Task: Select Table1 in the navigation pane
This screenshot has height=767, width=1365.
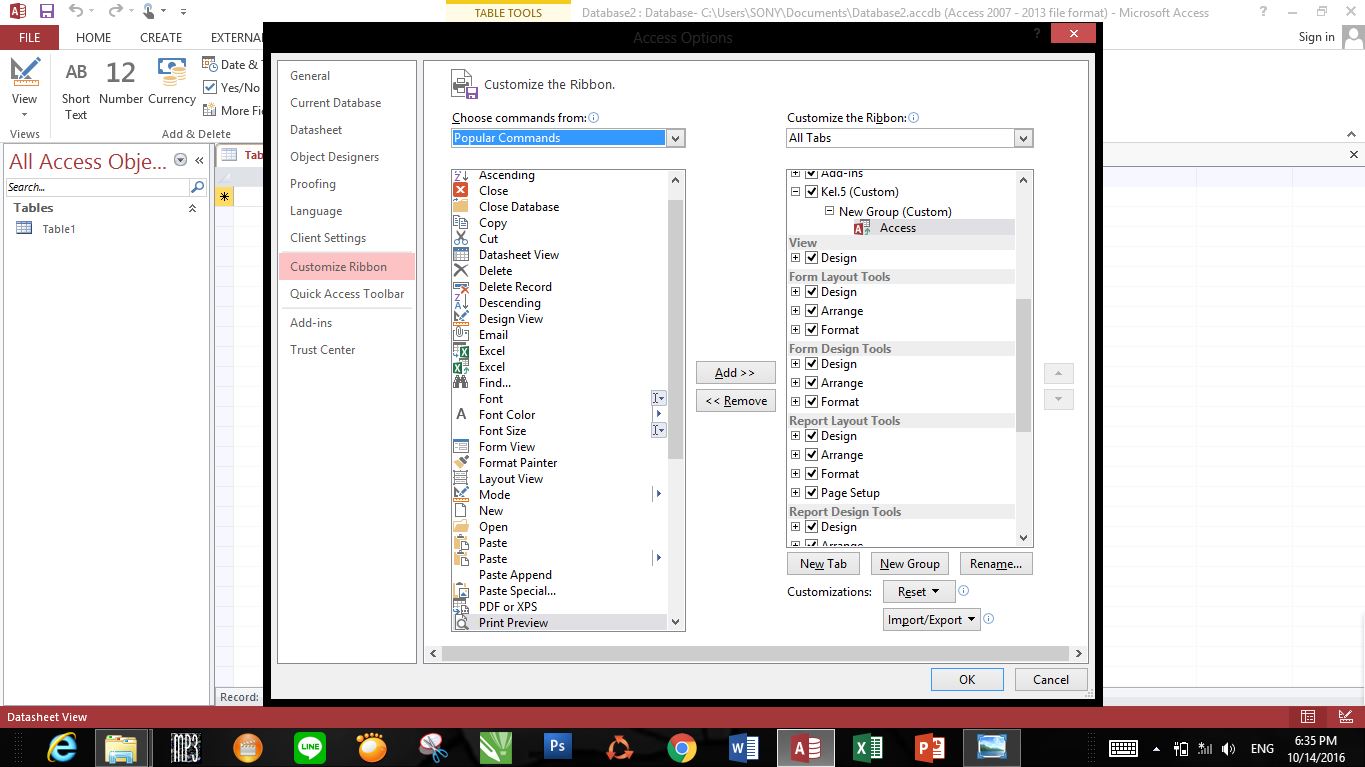Action: click(59, 229)
